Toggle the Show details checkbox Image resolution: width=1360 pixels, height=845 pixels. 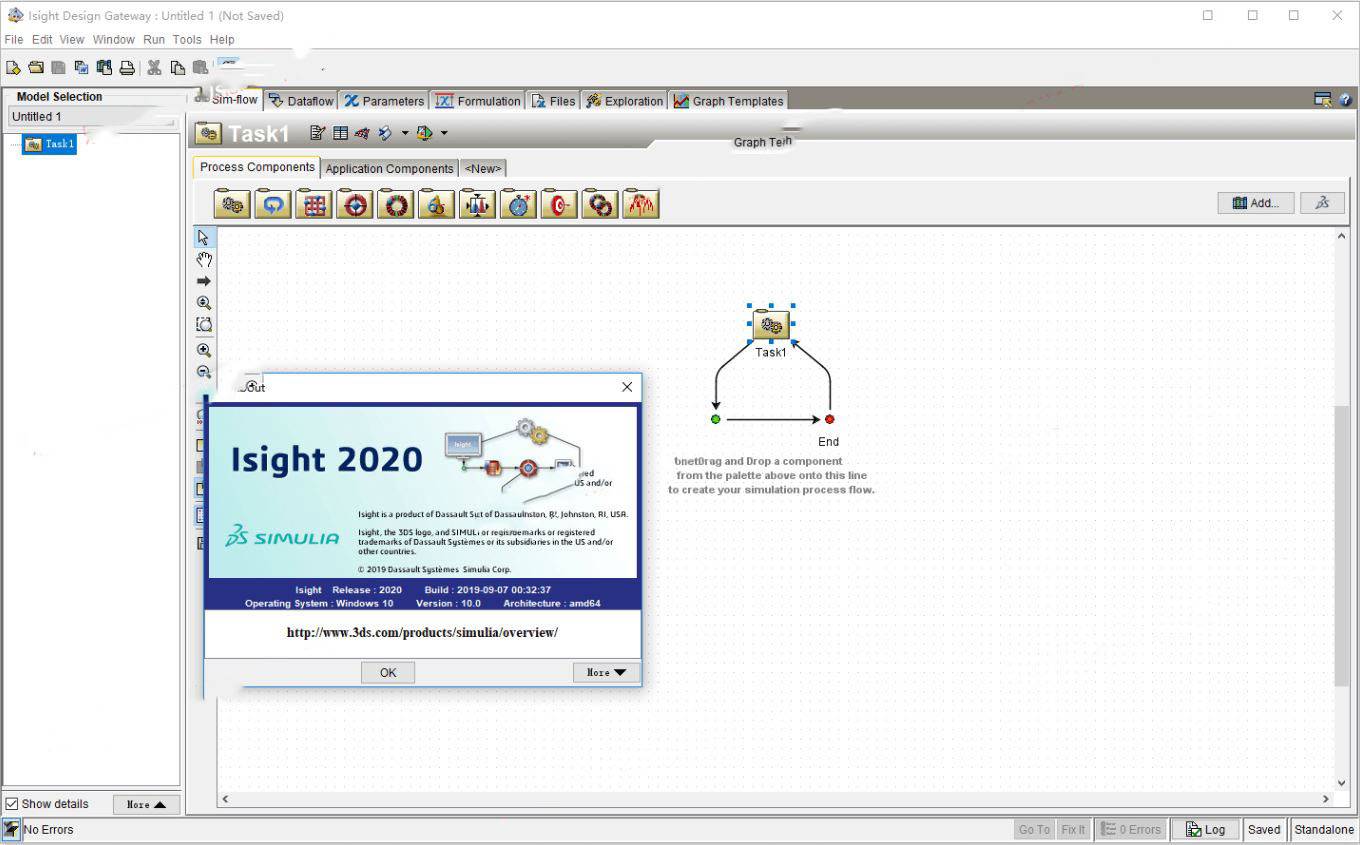pyautogui.click(x=12, y=804)
